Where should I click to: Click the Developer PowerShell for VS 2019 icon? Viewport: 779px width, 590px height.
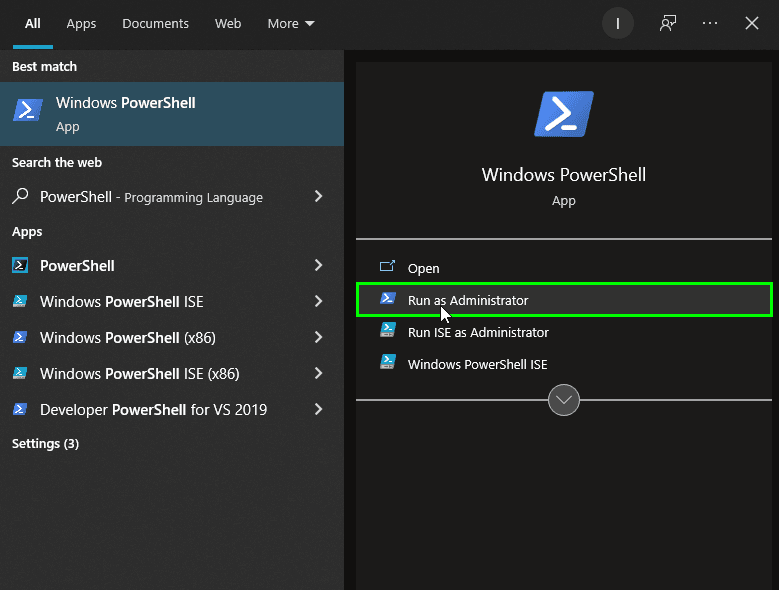point(20,409)
